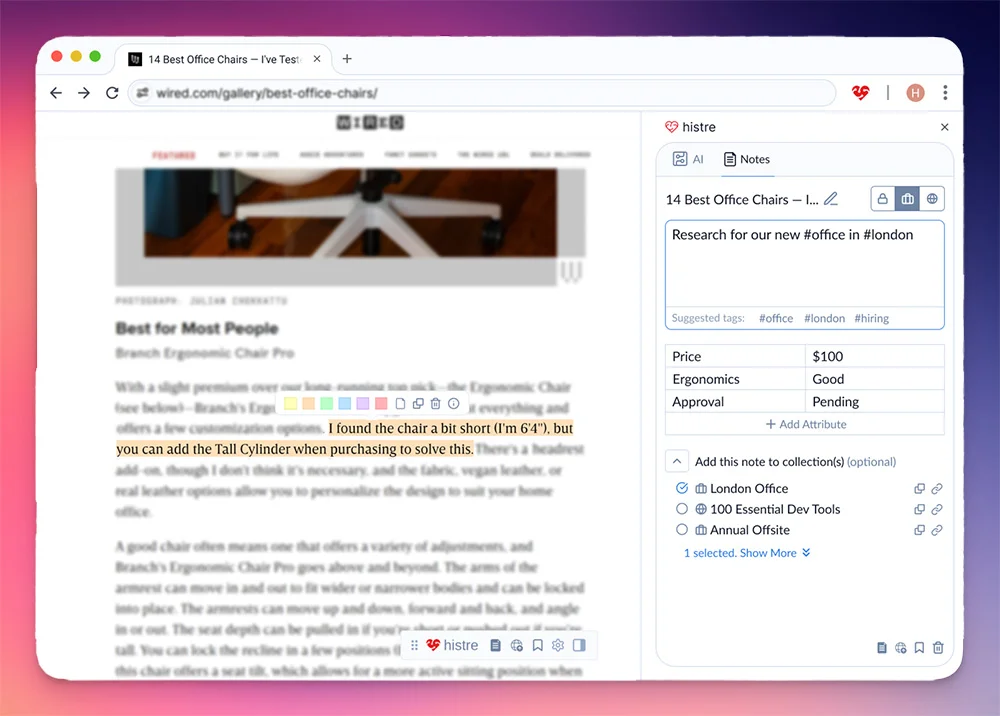The image size is (1000, 716).
Task: Click the note icon in panel footer
Action: [881, 648]
